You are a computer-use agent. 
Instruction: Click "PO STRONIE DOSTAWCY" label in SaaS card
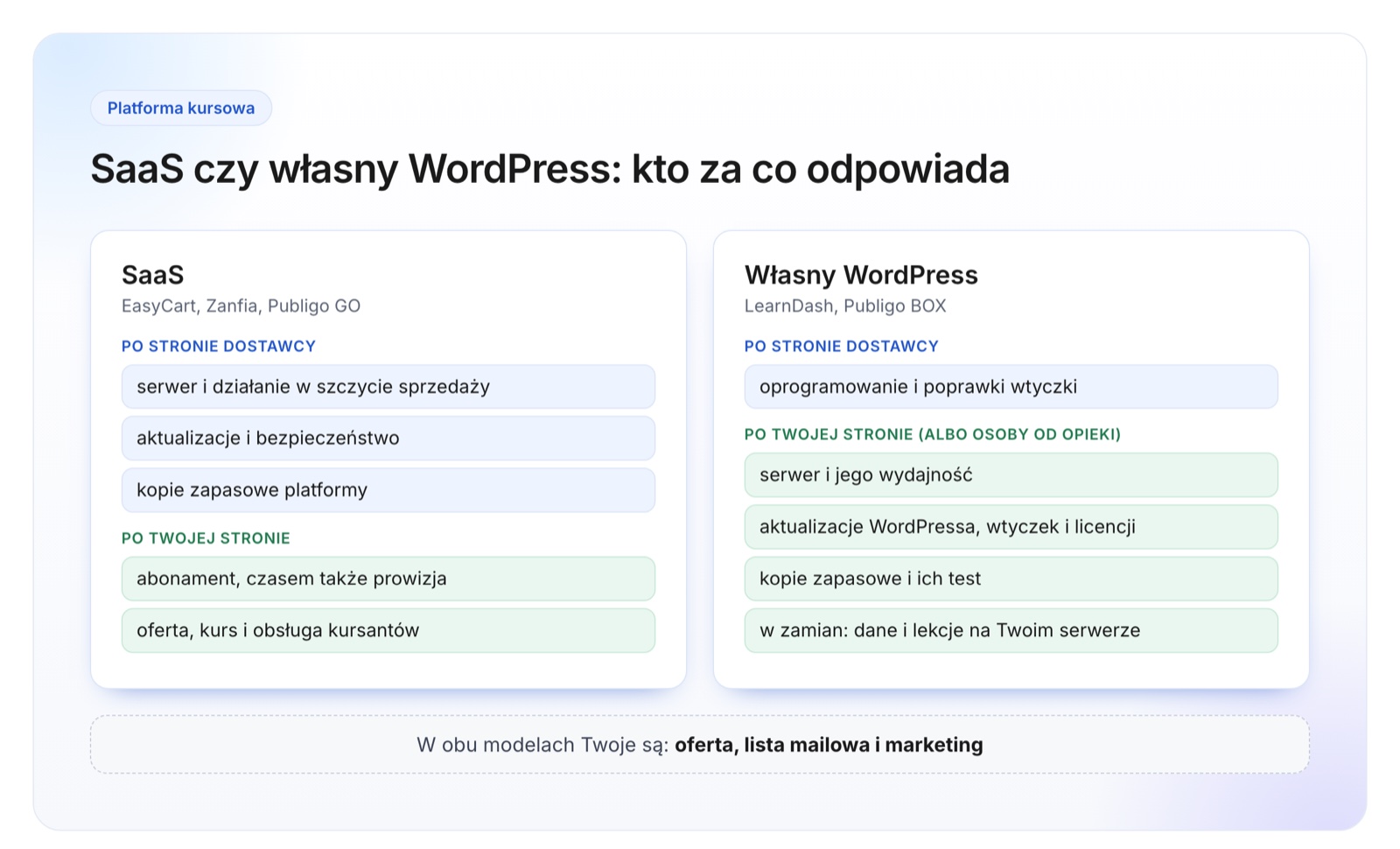219,347
